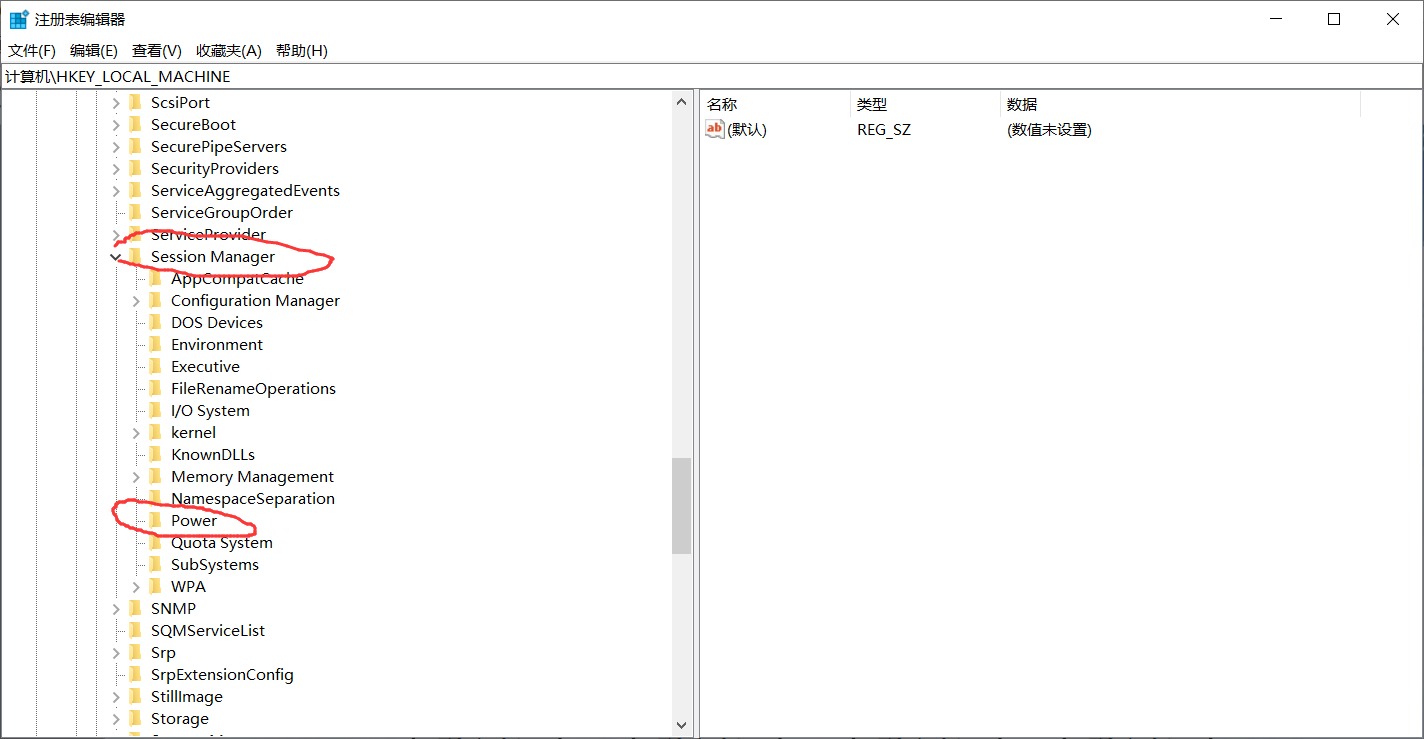Click the Executive folder icon
Image resolution: width=1424 pixels, height=739 pixels.
pyautogui.click(x=155, y=366)
